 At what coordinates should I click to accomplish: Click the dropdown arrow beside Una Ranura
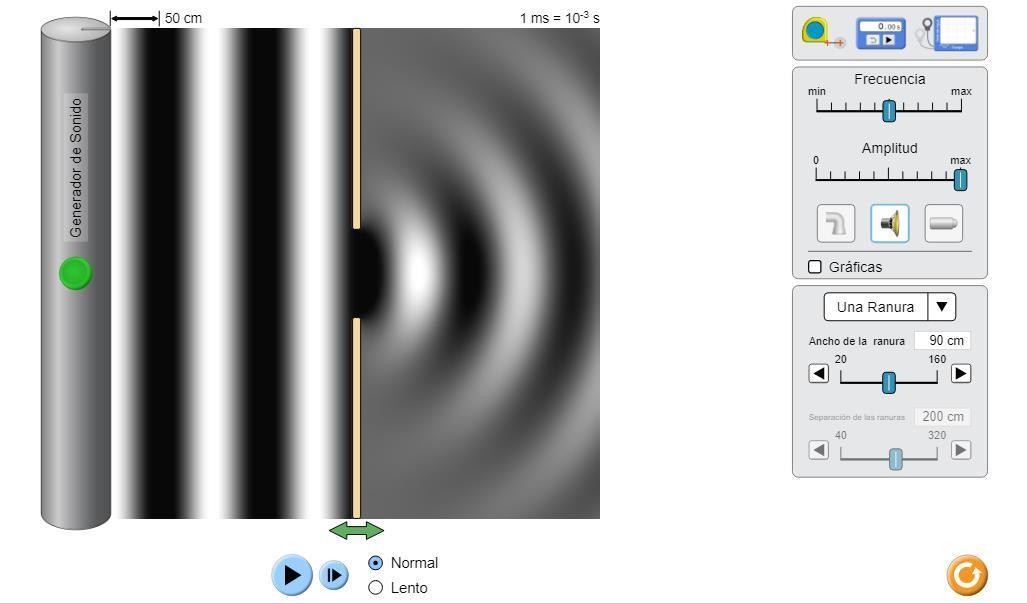(942, 307)
